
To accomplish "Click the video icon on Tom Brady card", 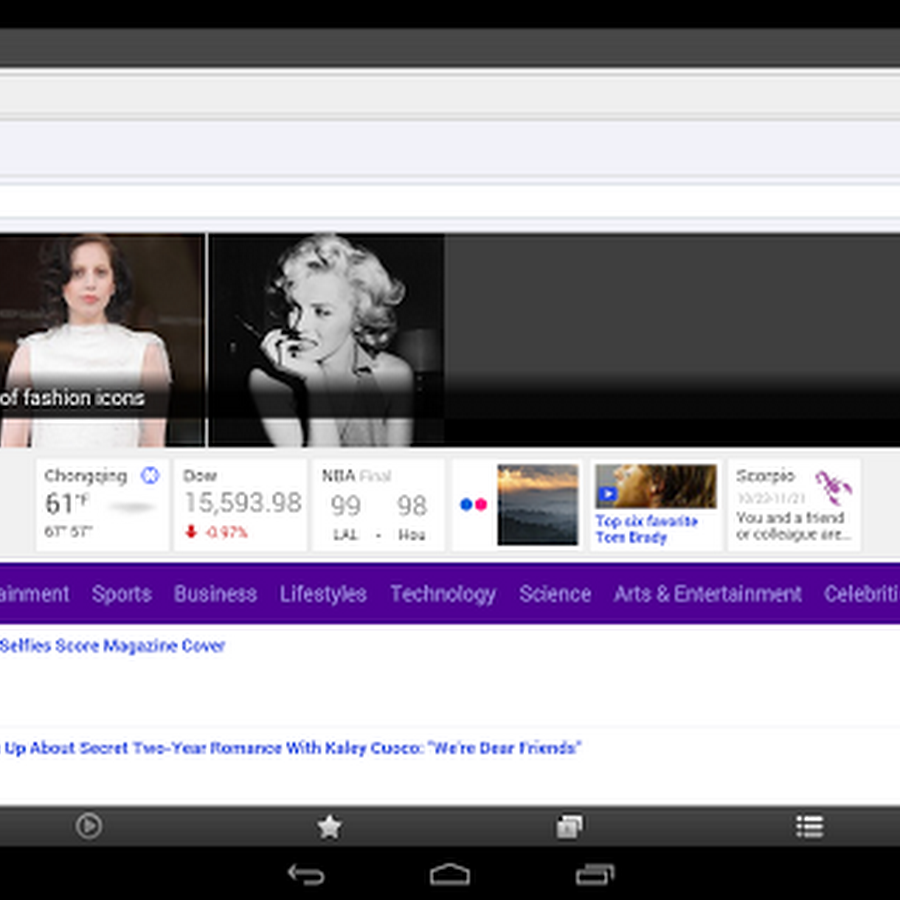I will tap(608, 495).
